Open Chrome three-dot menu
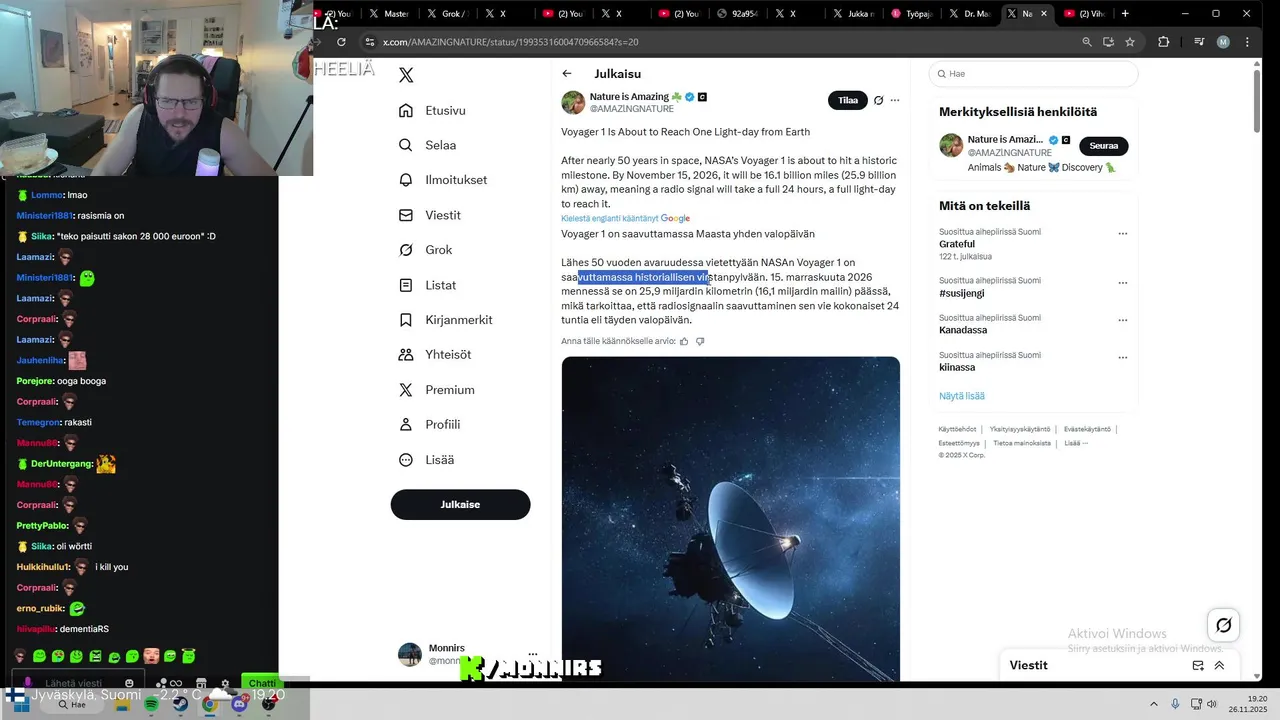 1247,42
